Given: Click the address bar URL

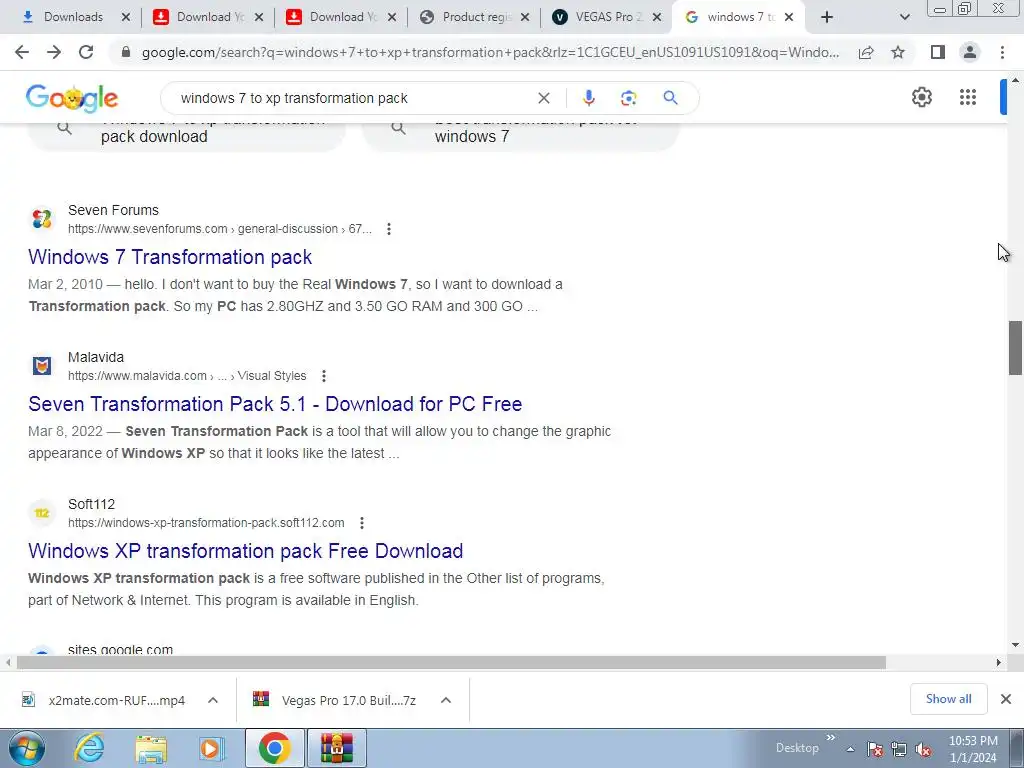Looking at the screenshot, I should (x=490, y=52).
